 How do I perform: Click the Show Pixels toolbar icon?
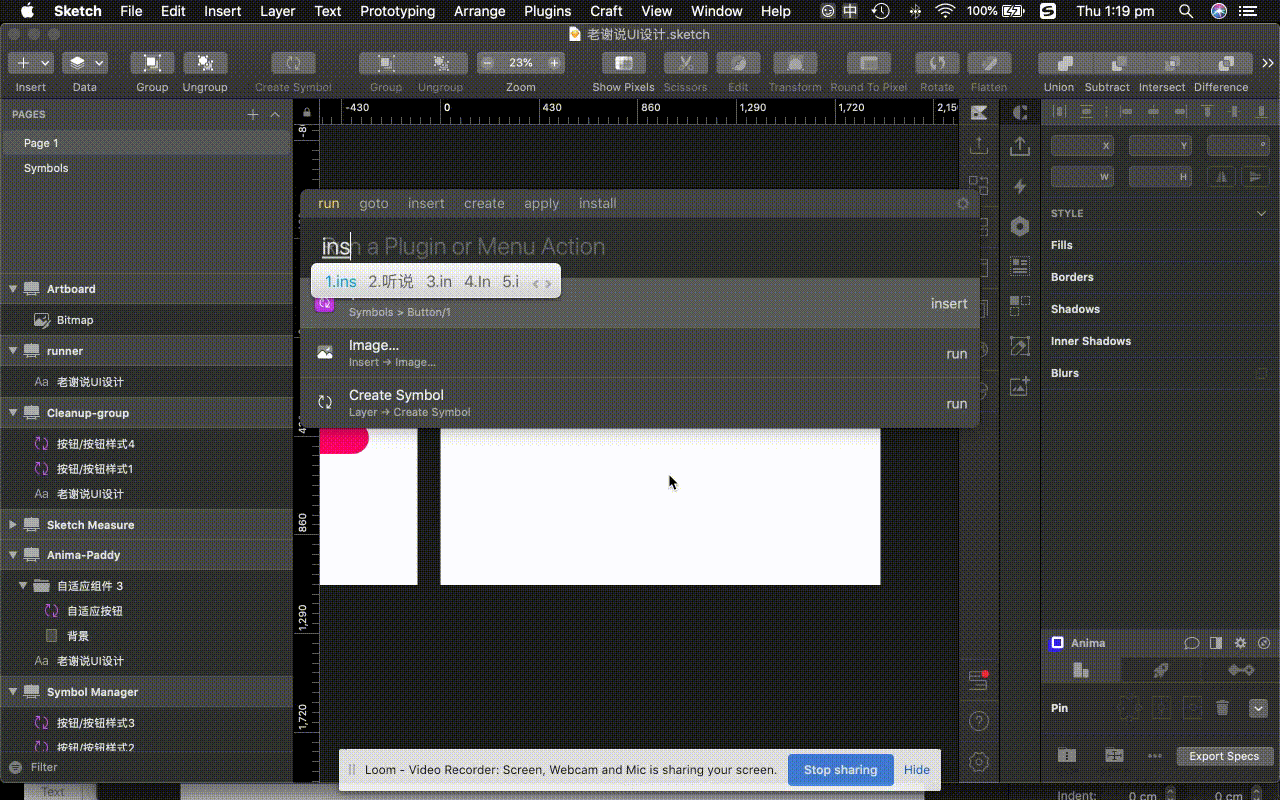pos(623,63)
